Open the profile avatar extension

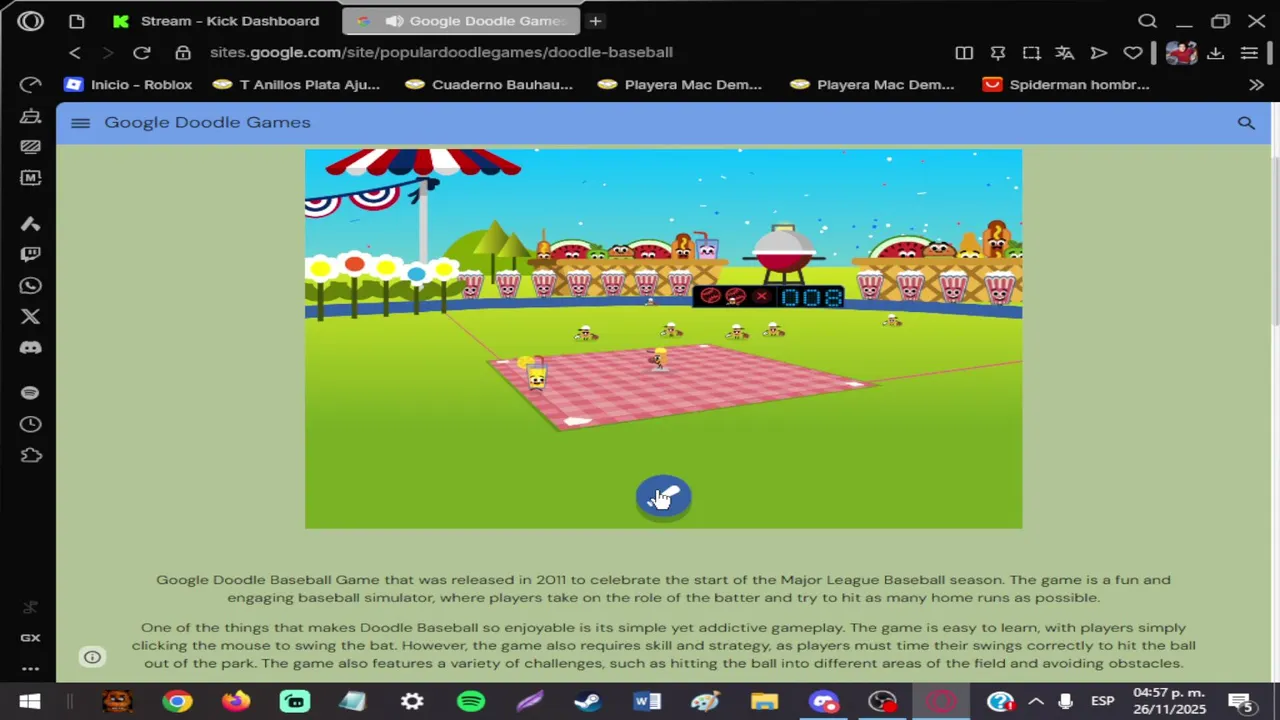1181,52
